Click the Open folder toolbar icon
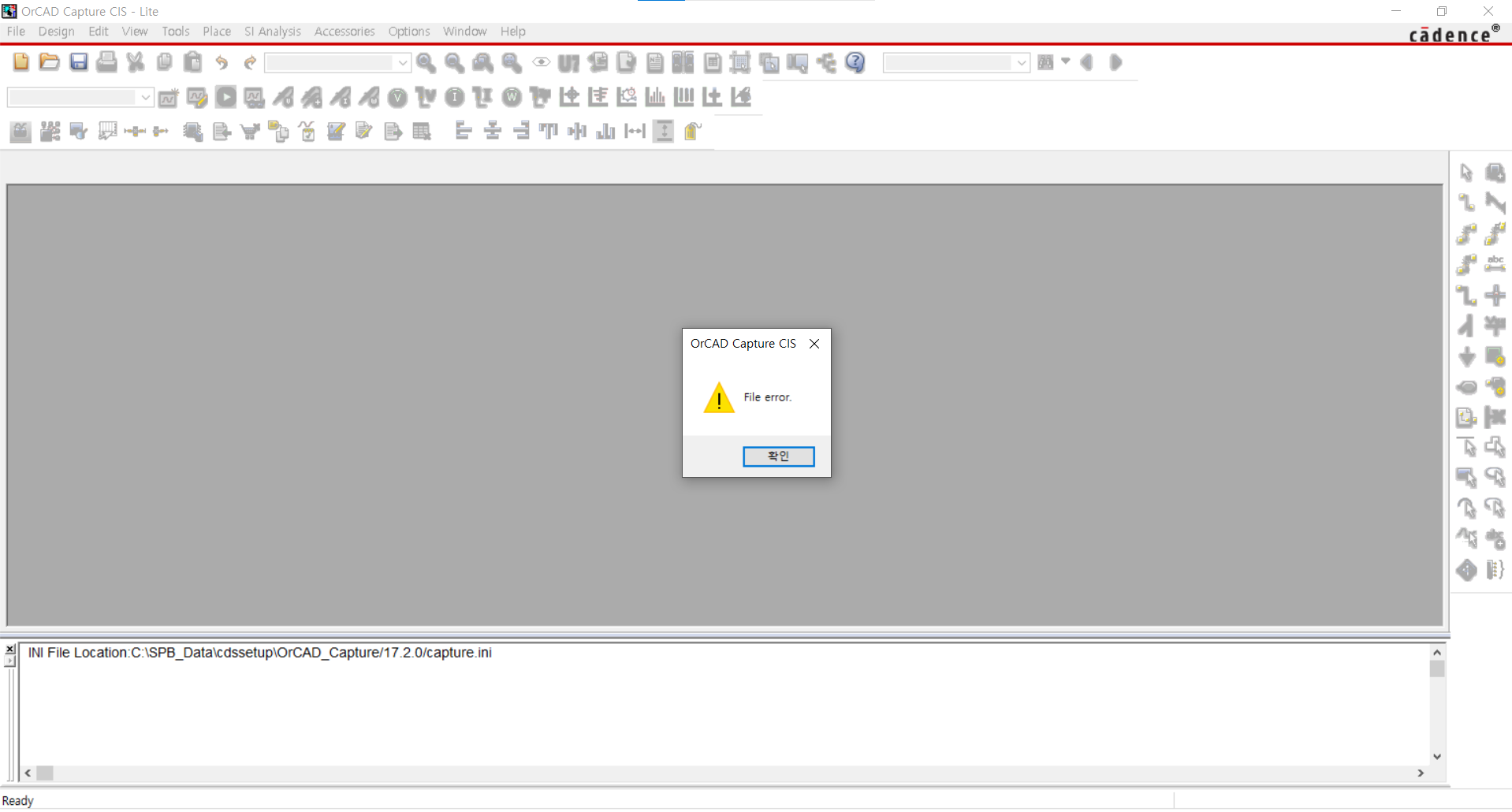1512x812 pixels. coord(50,62)
